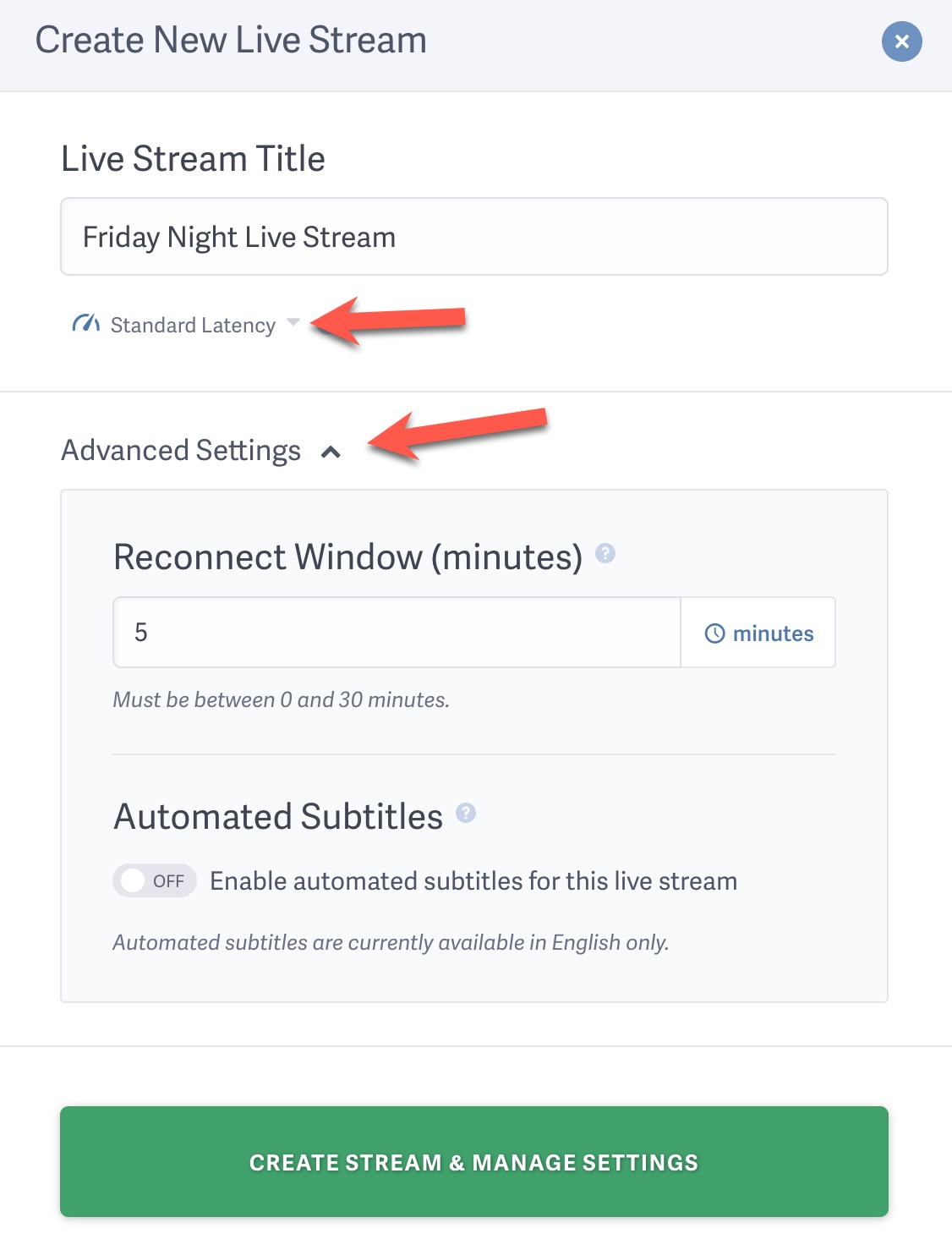Click the reconnect window value of 5
The image size is (952, 1250).
396,632
